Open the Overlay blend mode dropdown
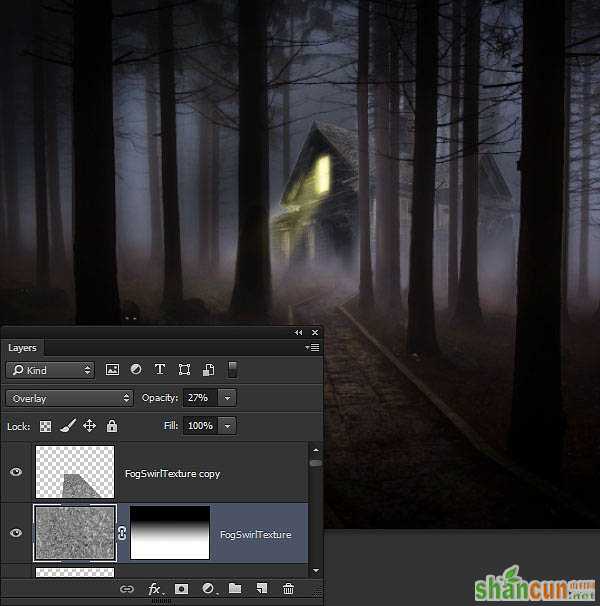The height and width of the screenshot is (606, 600). [x=70, y=398]
